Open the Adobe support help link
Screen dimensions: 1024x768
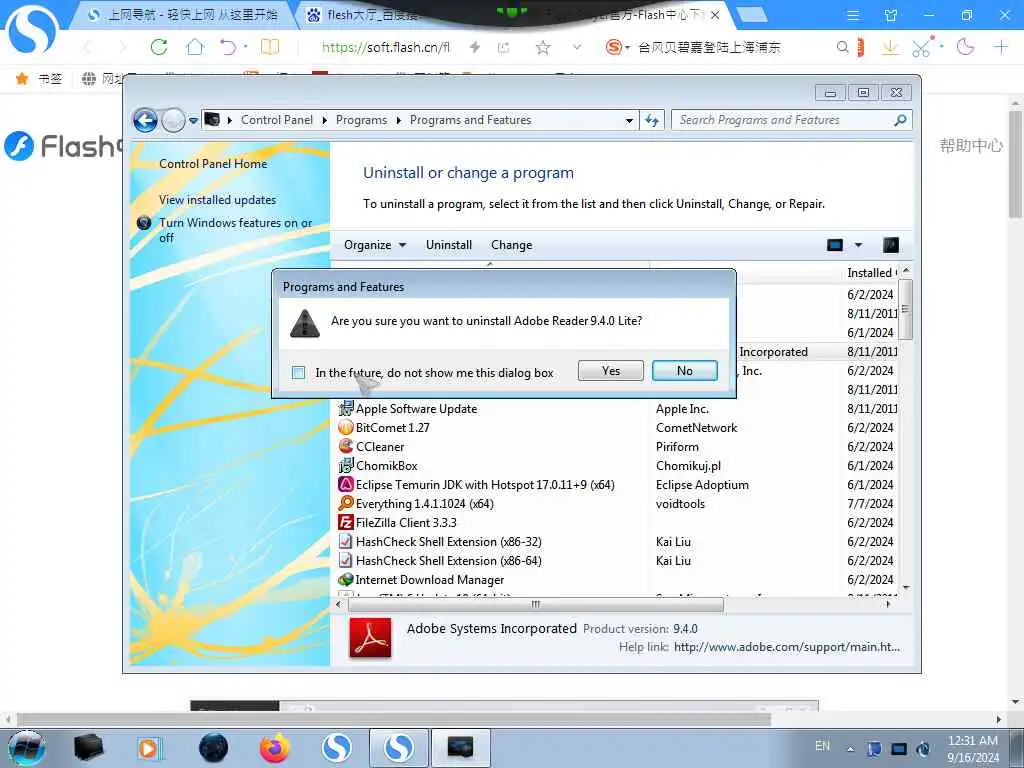click(786, 647)
